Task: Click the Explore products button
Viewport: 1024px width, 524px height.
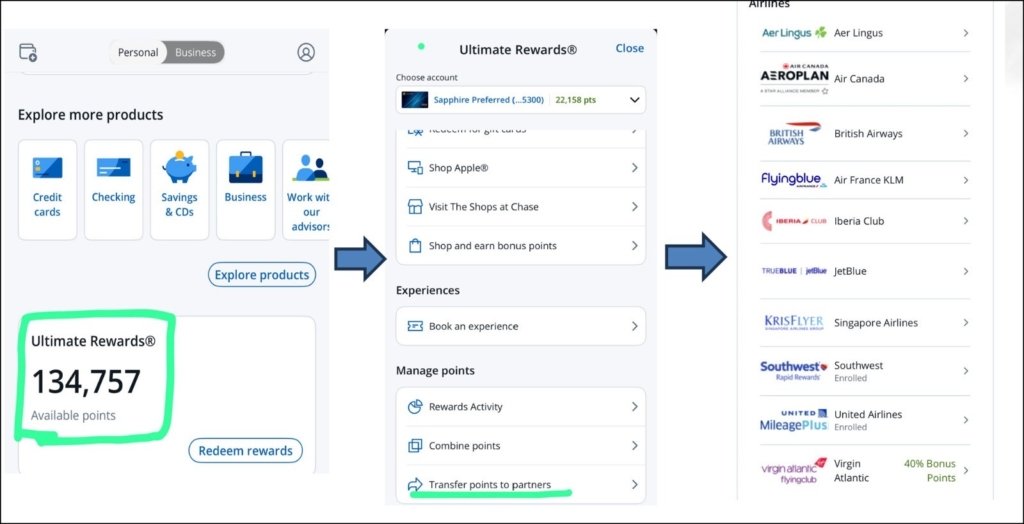Action: (x=262, y=275)
